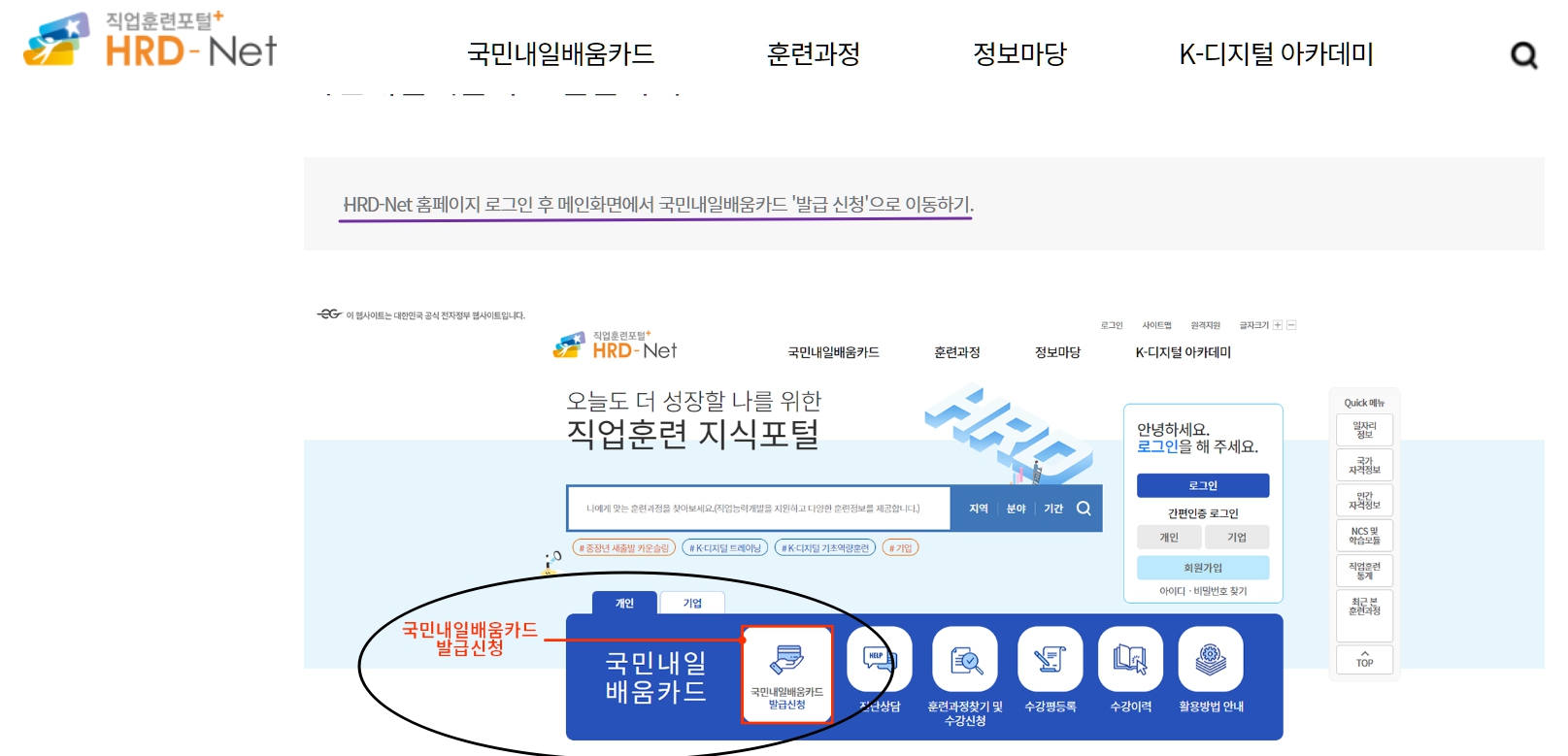Click the NCS 및 학습모듈 Quick menu item
The height and width of the screenshot is (756, 1568).
tap(1365, 536)
